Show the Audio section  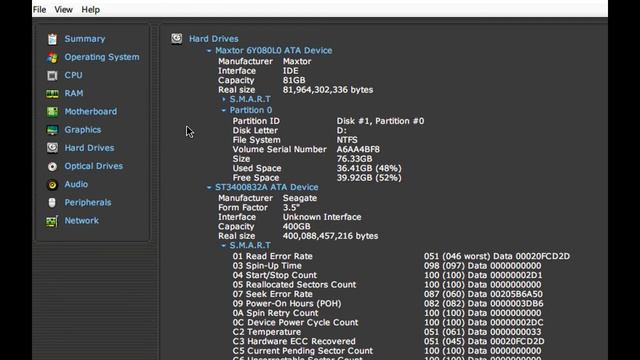pyautogui.click(x=76, y=184)
